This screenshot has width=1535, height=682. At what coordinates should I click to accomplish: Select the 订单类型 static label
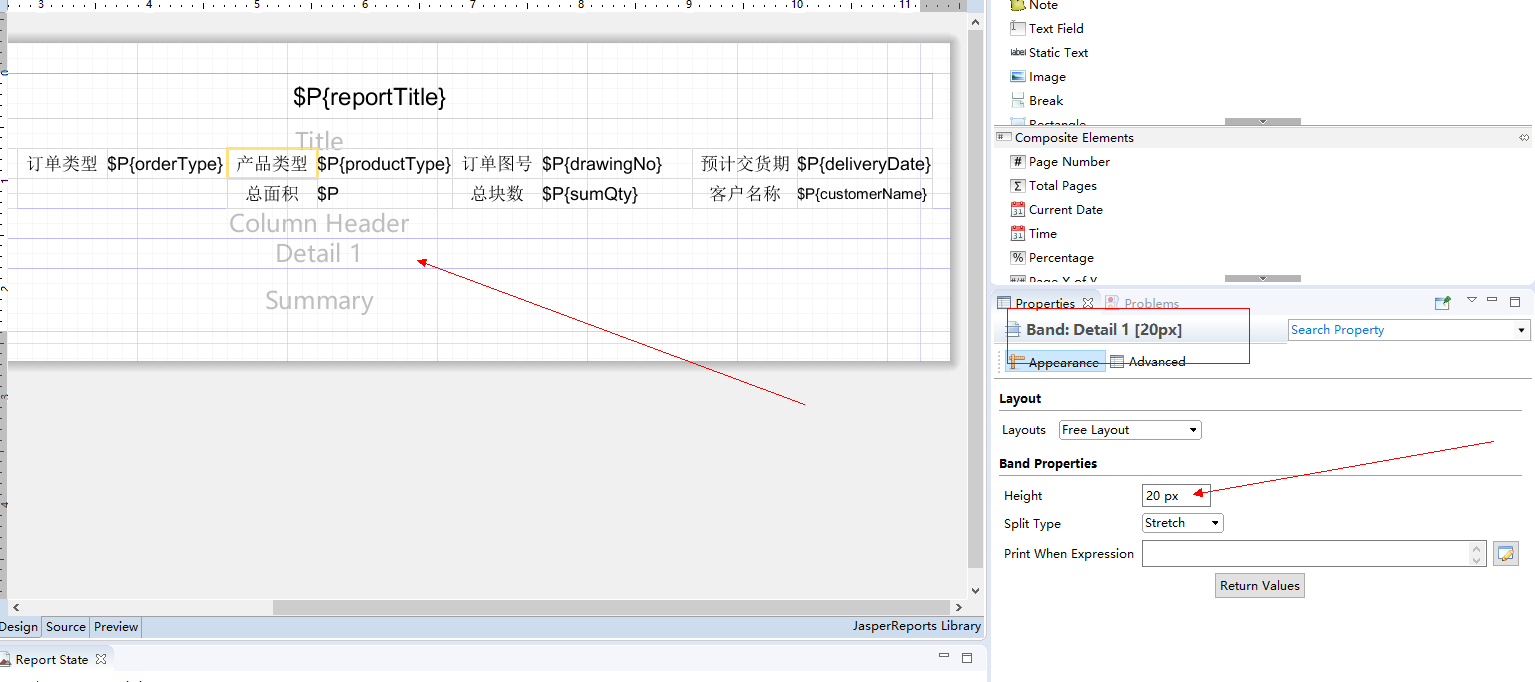(62, 164)
